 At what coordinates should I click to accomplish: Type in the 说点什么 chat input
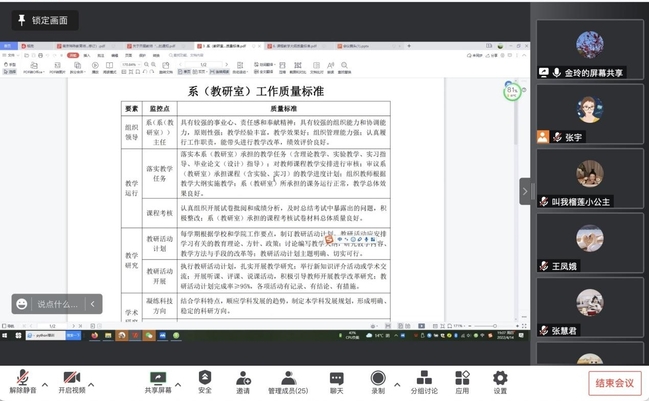58,304
